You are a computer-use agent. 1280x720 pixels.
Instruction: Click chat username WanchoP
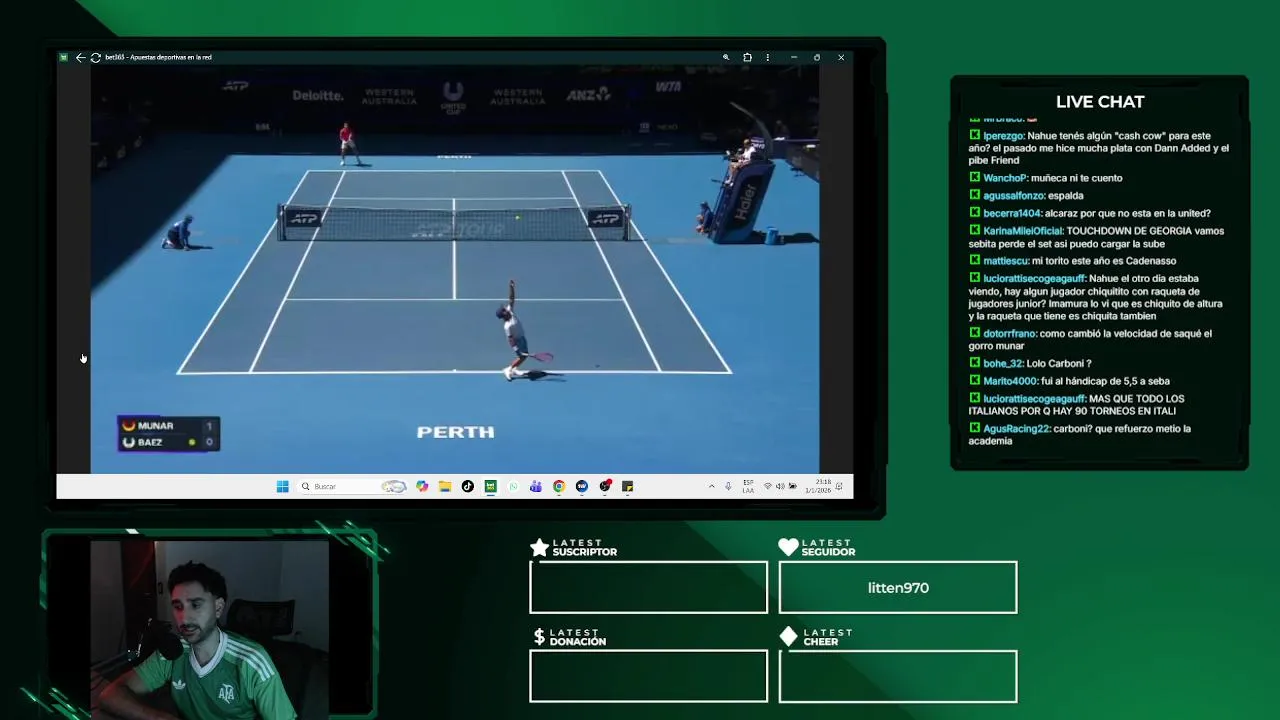pos(1005,178)
